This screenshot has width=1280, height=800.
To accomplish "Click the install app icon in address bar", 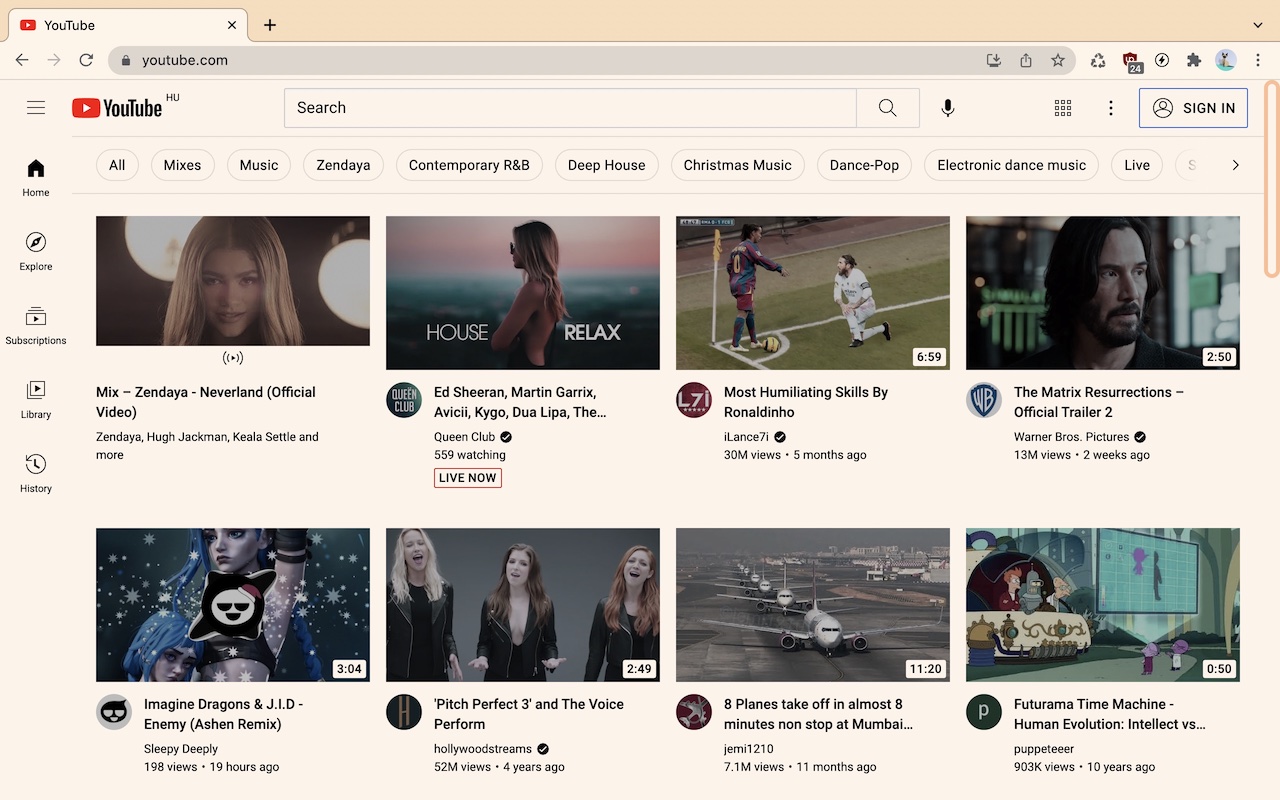I will tap(994, 60).
